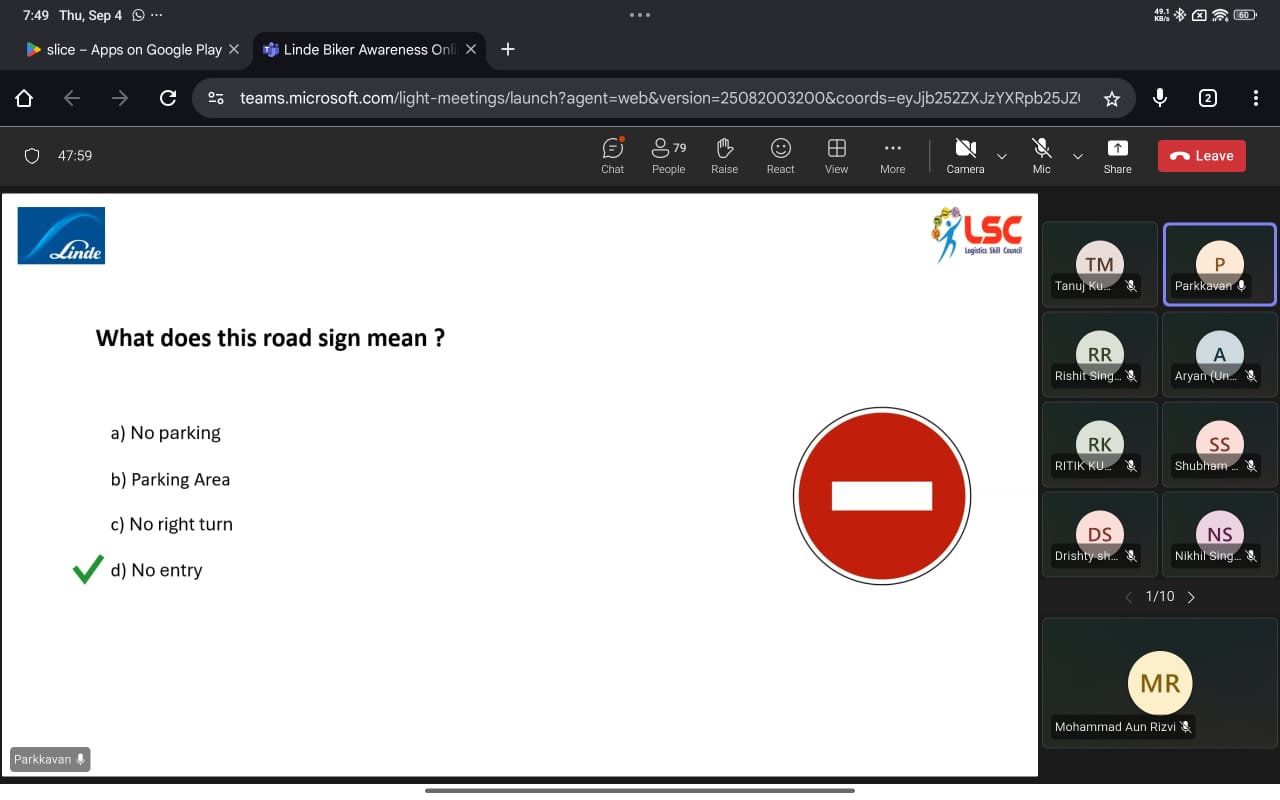Open the meeting Chat panel
Viewport: 1280px width, 800px height.
coord(612,156)
